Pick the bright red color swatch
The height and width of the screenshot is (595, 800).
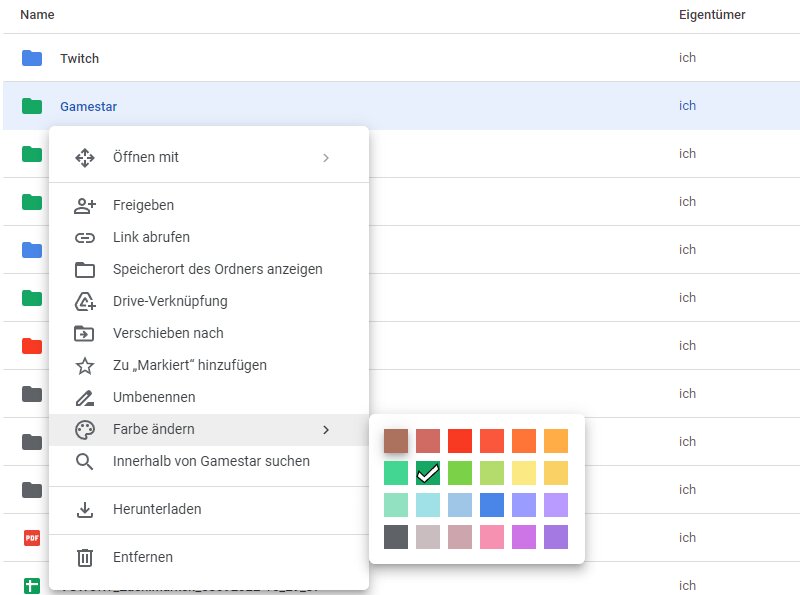460,440
